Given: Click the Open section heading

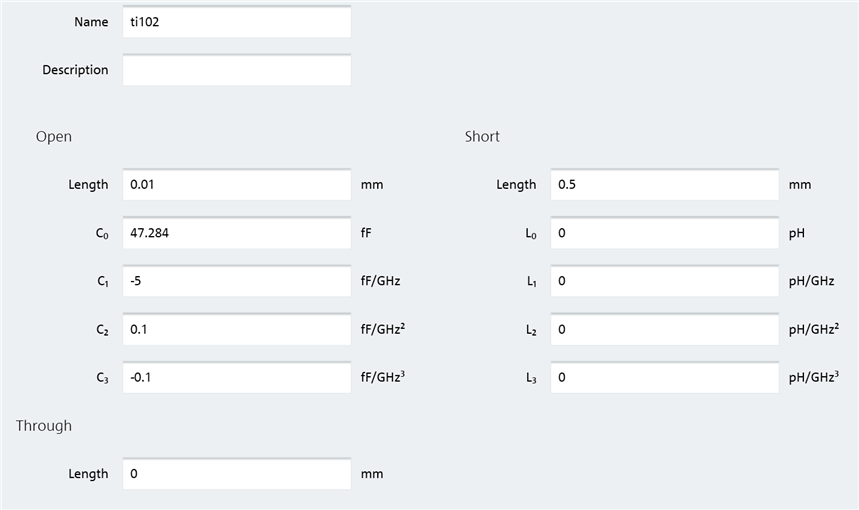Looking at the screenshot, I should click(54, 136).
